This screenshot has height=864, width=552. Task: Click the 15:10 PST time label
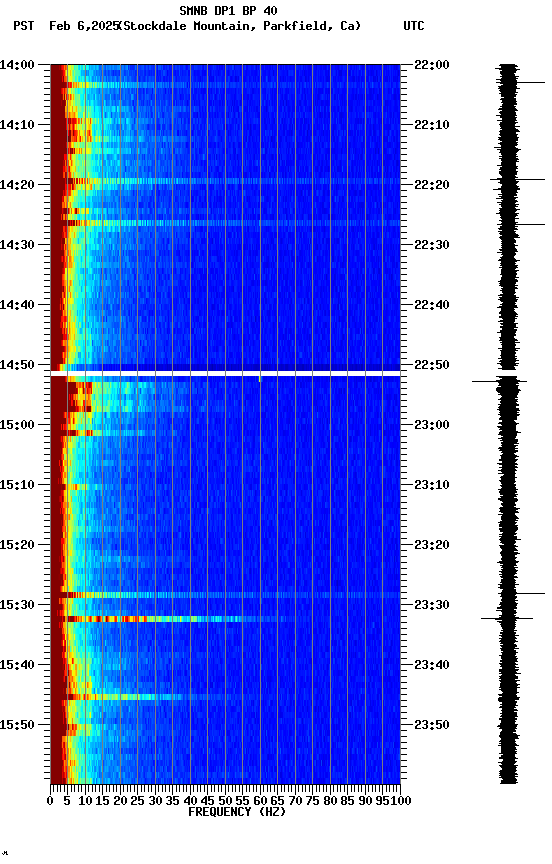coord(17,485)
